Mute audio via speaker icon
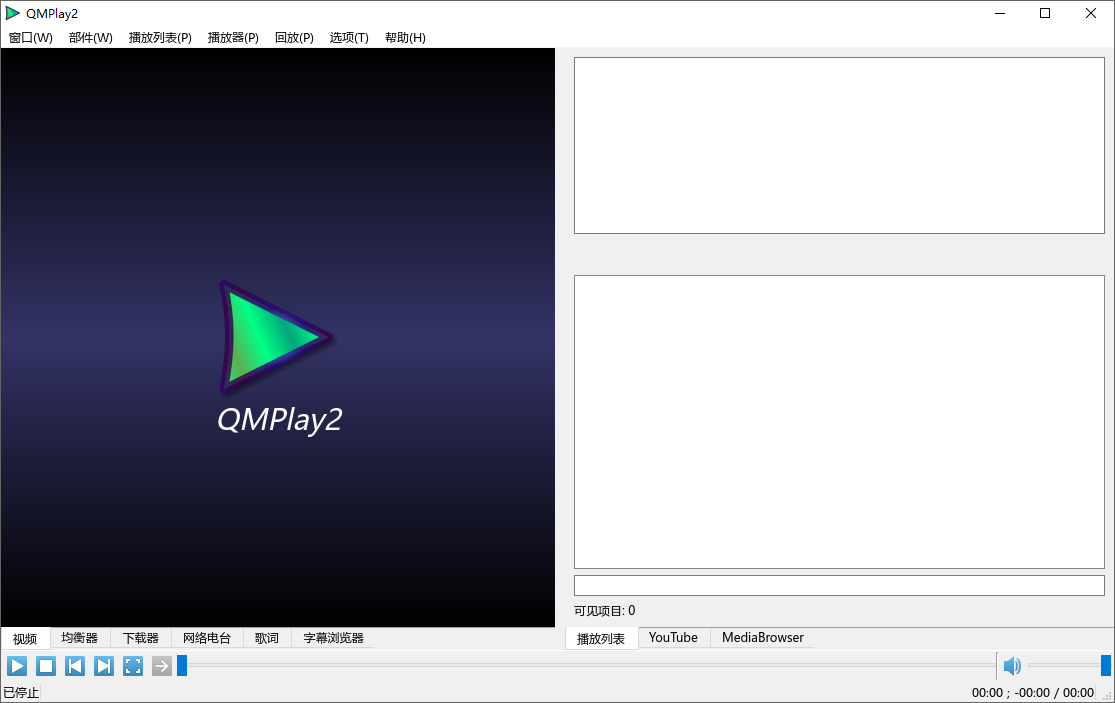Screen dimensions: 1115x703 pos(1012,666)
